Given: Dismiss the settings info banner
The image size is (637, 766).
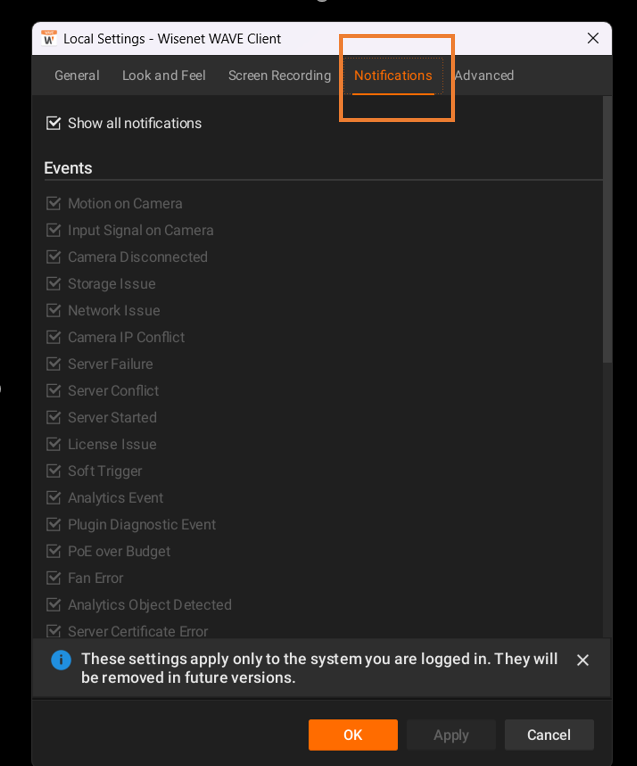Looking at the screenshot, I should (582, 660).
